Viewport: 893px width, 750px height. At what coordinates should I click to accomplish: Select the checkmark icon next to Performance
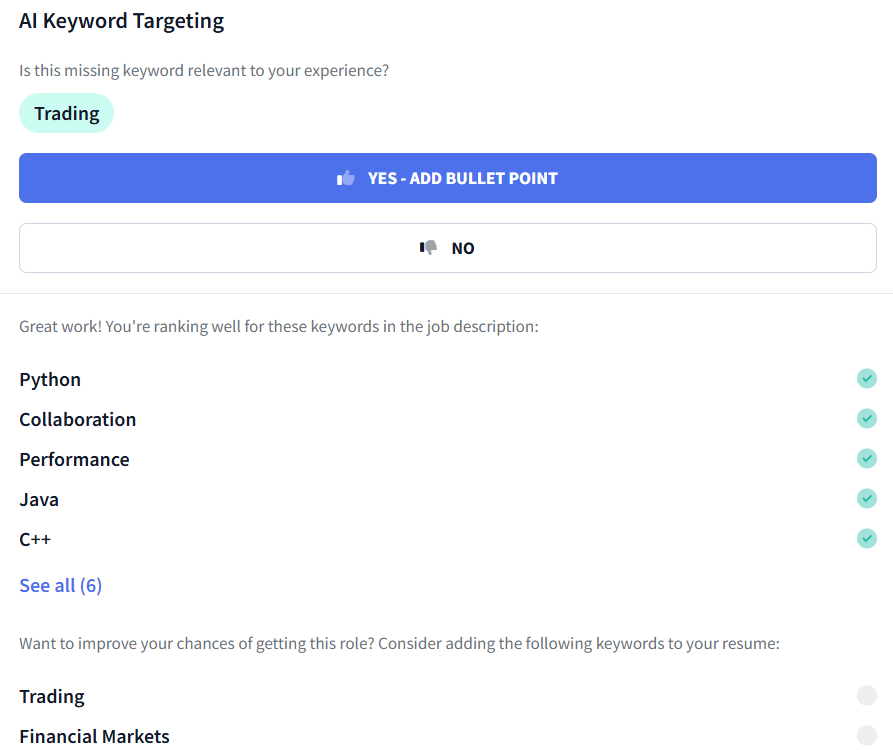[x=867, y=459]
